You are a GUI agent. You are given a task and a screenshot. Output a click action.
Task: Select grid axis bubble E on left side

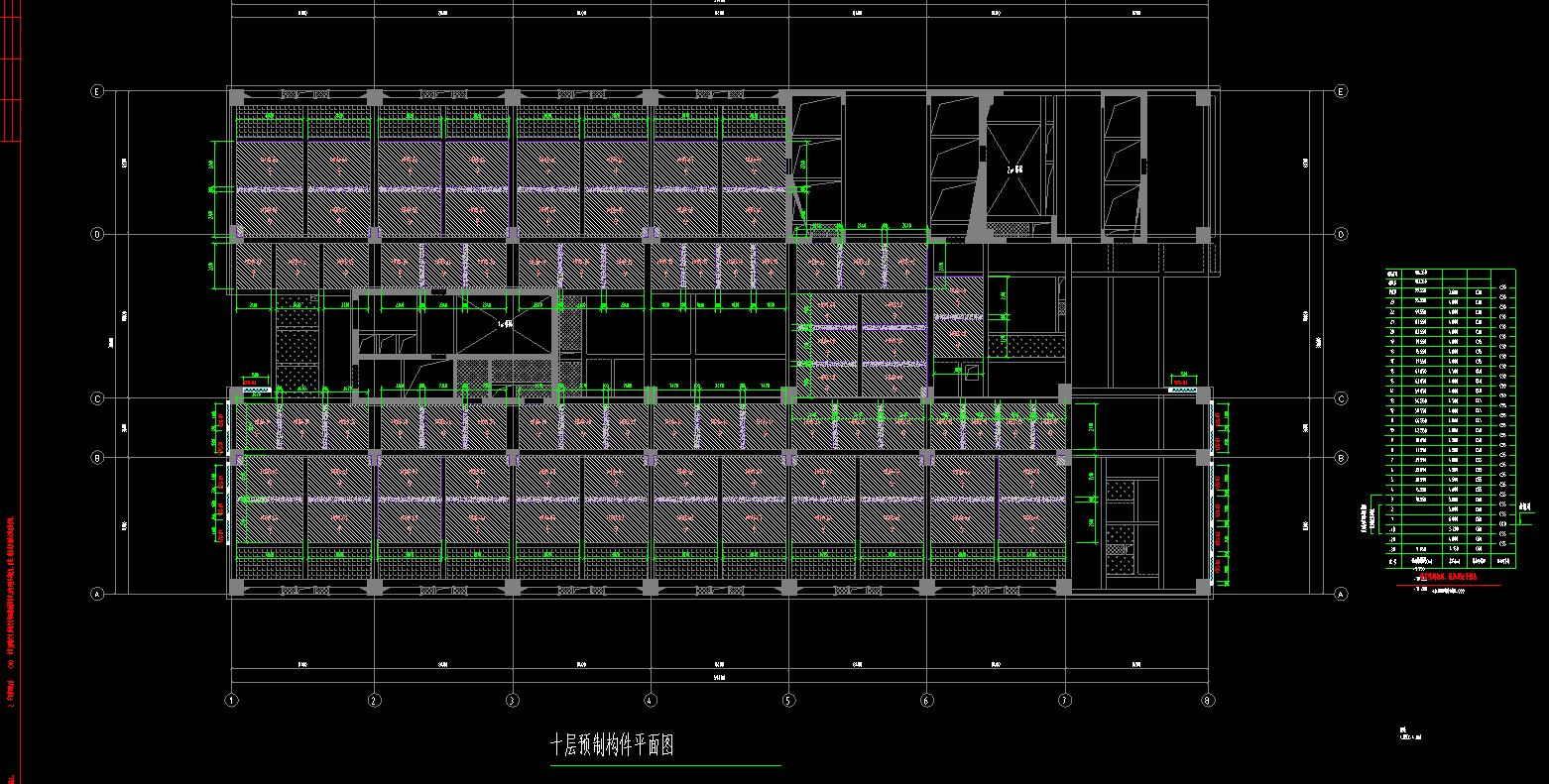pyautogui.click(x=97, y=91)
